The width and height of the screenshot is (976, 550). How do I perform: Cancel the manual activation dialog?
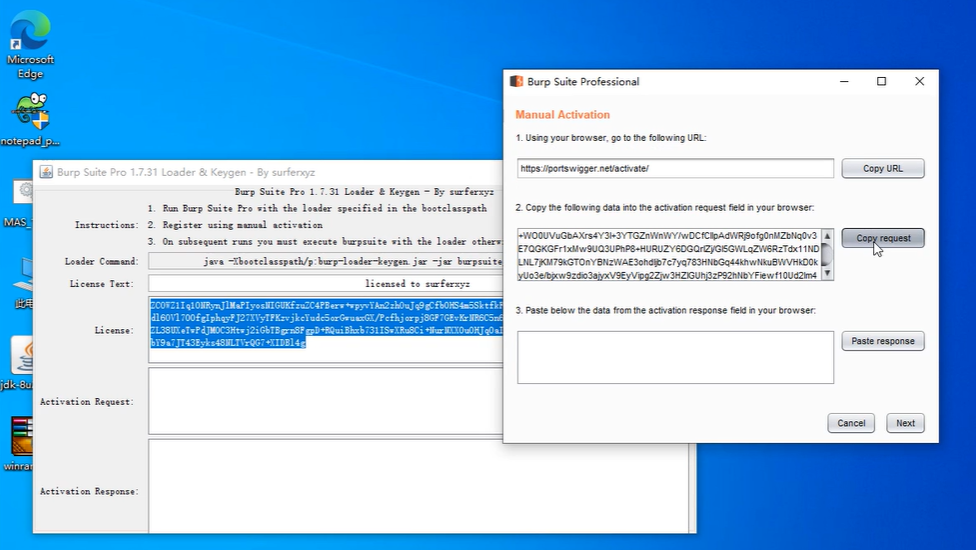(x=851, y=423)
